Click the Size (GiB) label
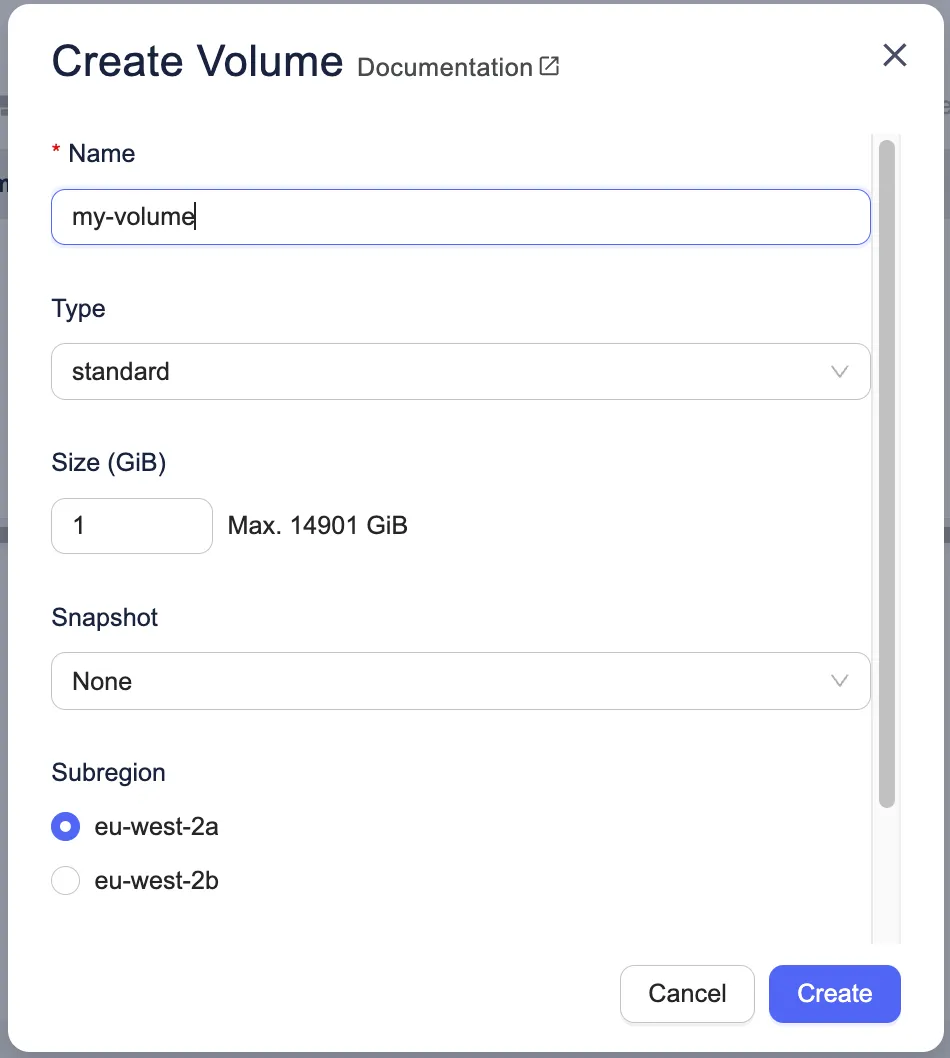 coord(108,463)
